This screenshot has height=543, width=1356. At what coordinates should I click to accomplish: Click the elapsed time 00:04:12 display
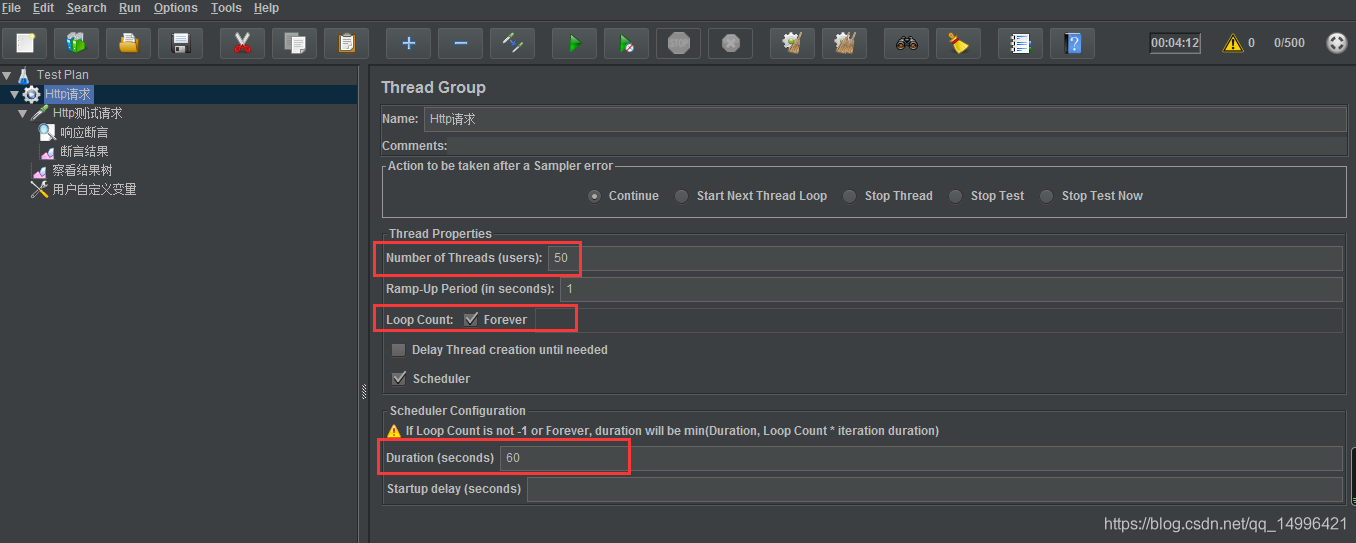(x=1175, y=43)
